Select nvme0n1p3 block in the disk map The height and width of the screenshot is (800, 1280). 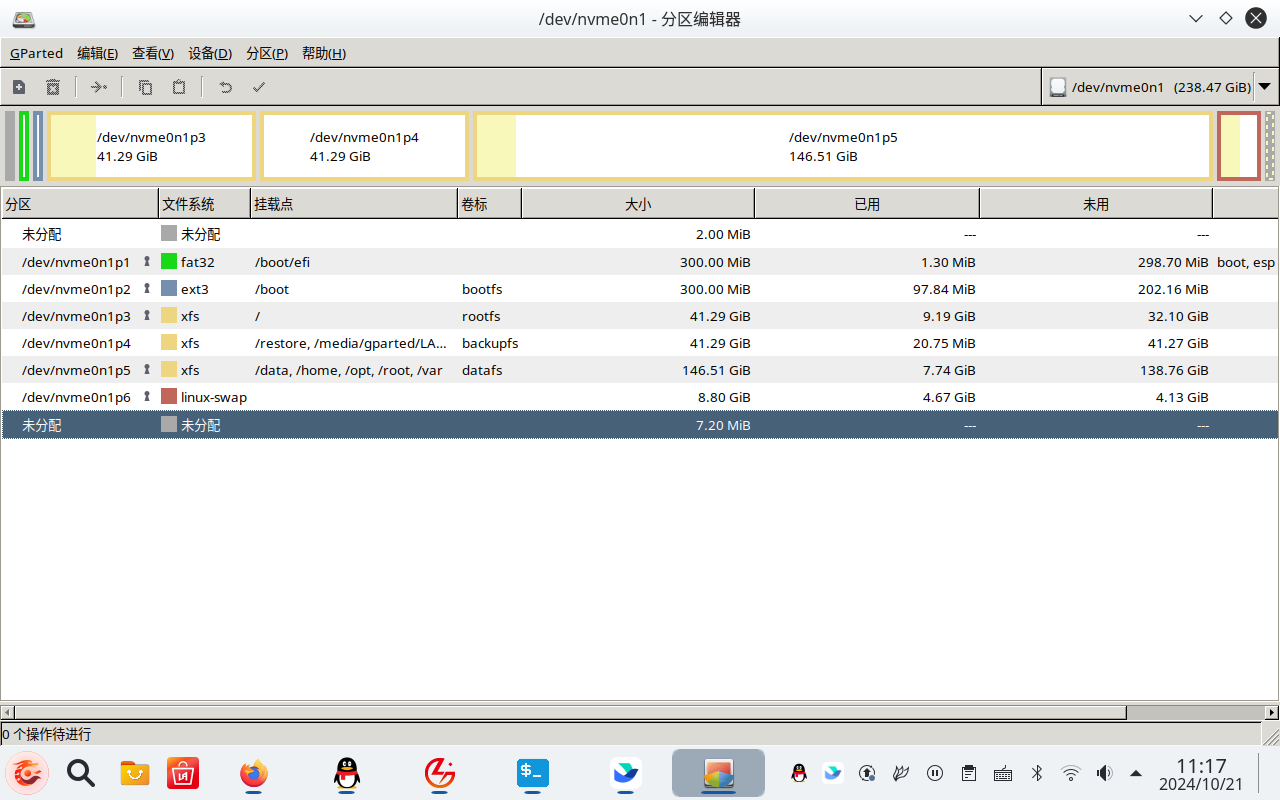151,146
